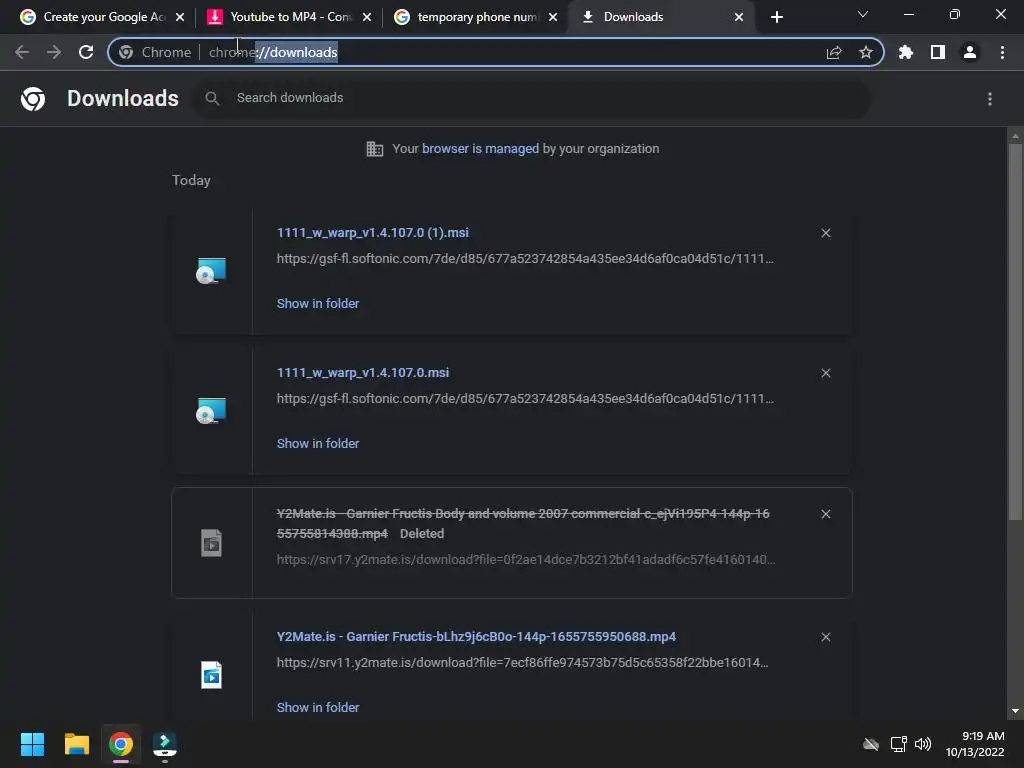Open the clock showing 9:19 AM
The height and width of the screenshot is (768, 1024).
click(x=975, y=744)
